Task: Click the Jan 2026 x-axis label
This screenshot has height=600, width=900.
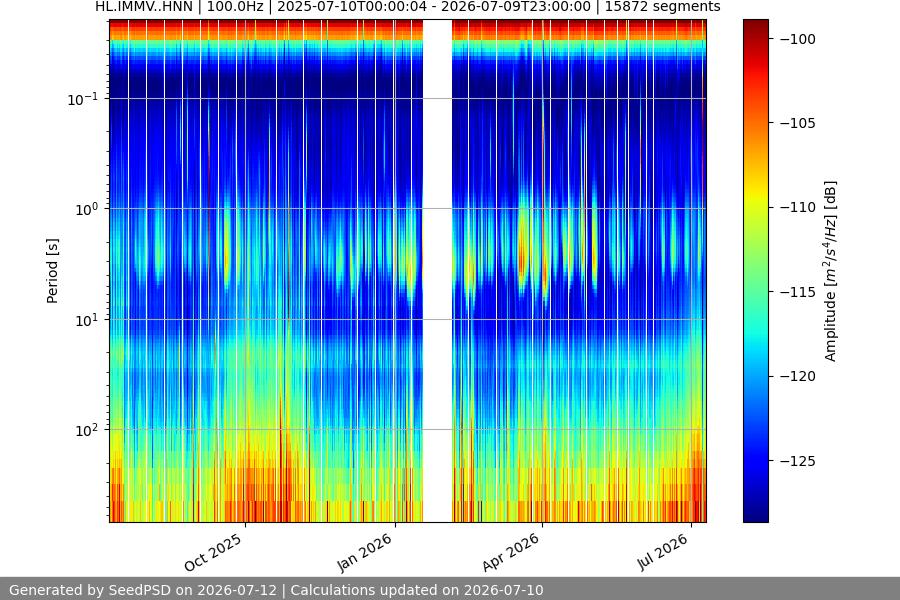Action: click(x=364, y=552)
